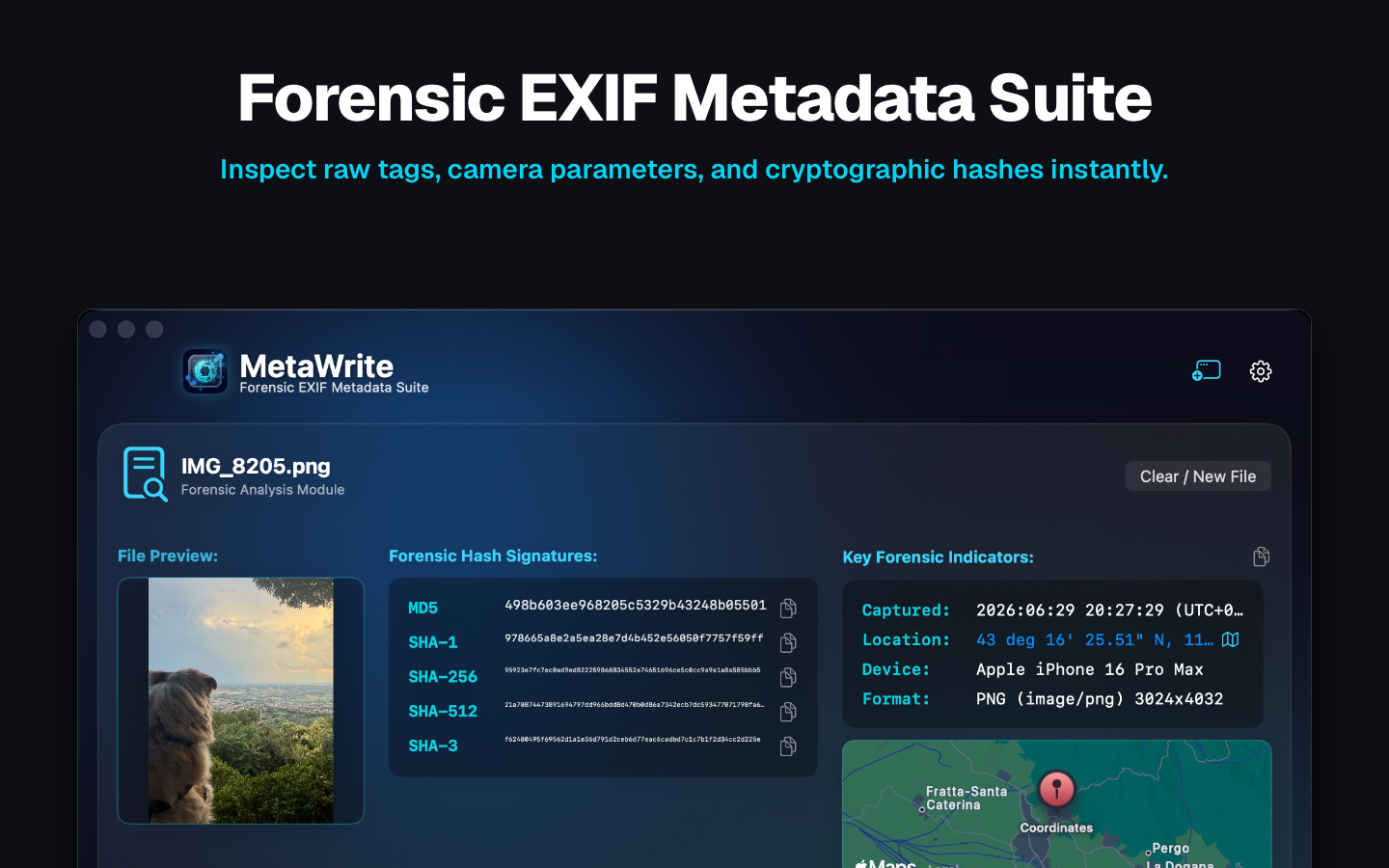The height and width of the screenshot is (868, 1389).
Task: Select the SHA-1 hash string
Action: pos(634,638)
